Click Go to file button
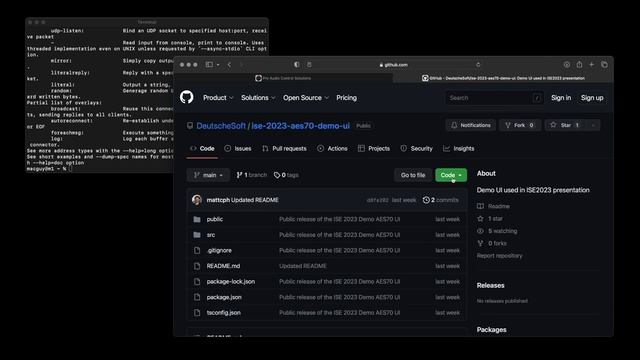 pos(413,175)
